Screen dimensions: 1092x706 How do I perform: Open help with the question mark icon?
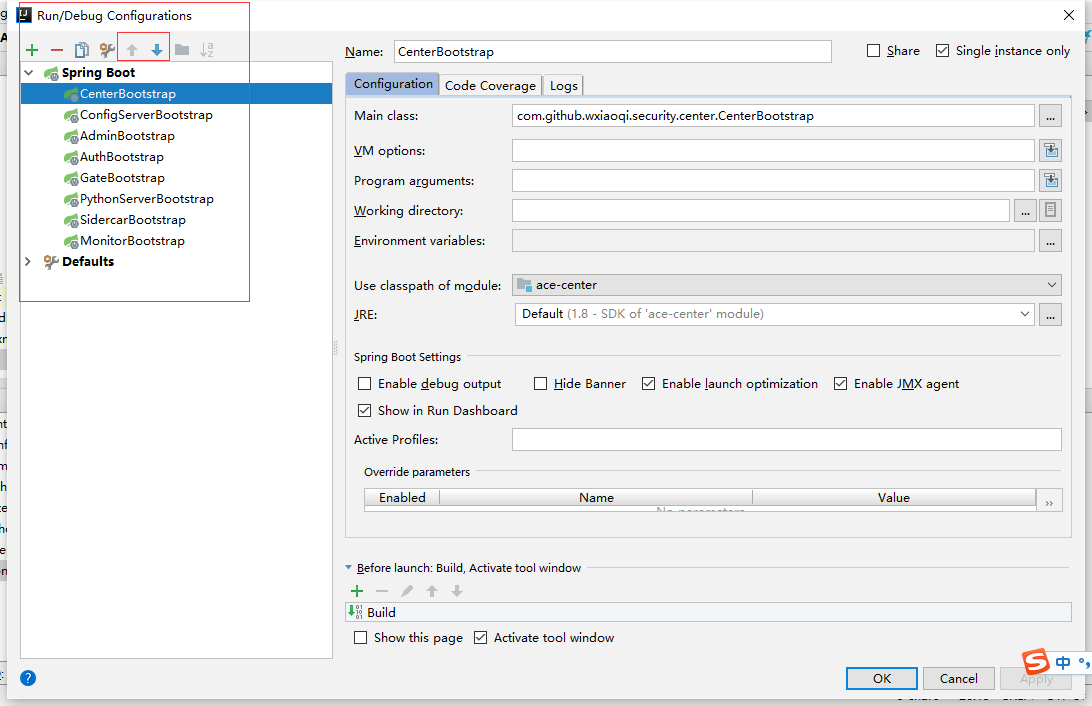pyautogui.click(x=28, y=678)
